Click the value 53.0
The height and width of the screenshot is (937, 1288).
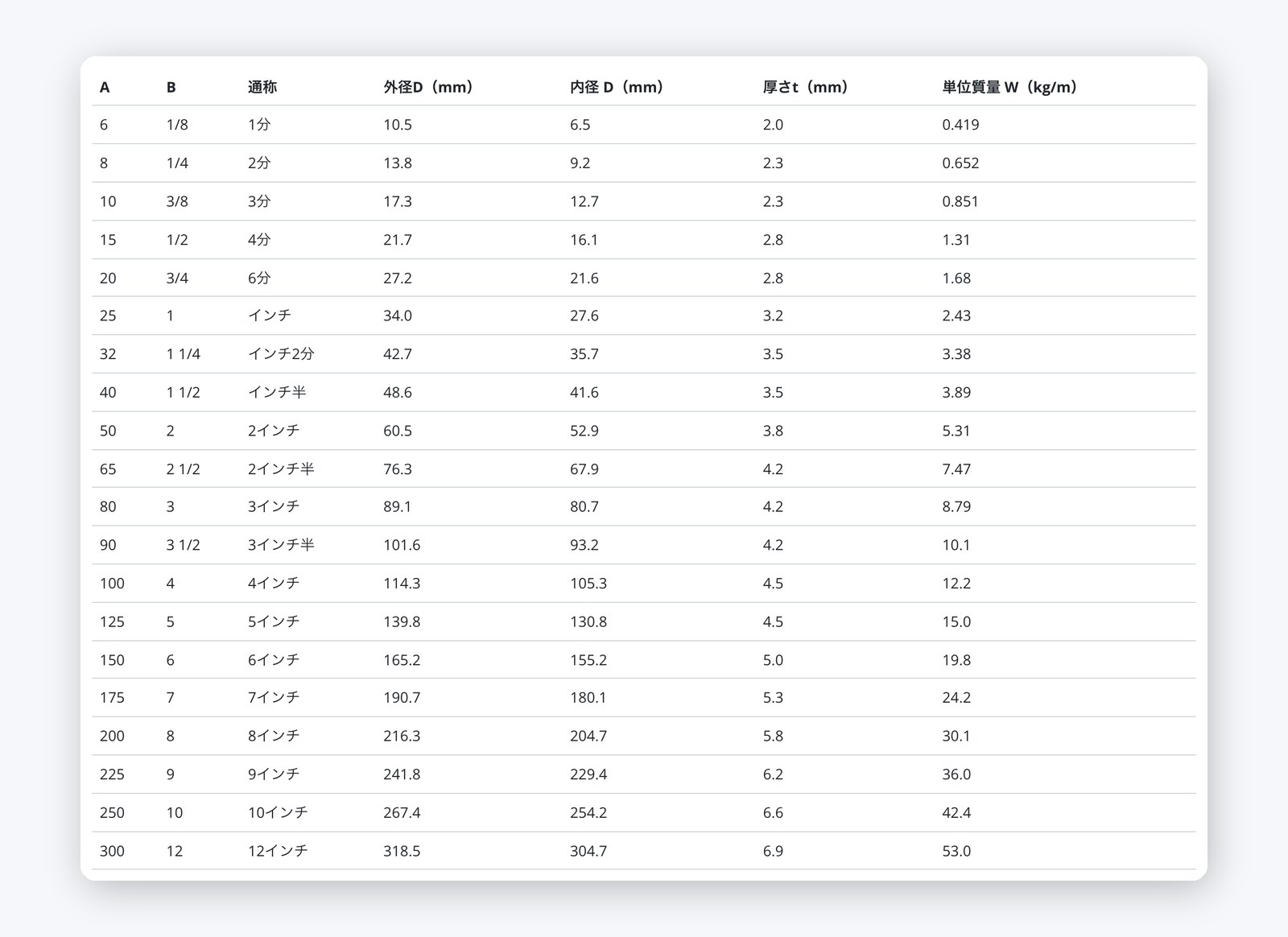click(x=956, y=852)
